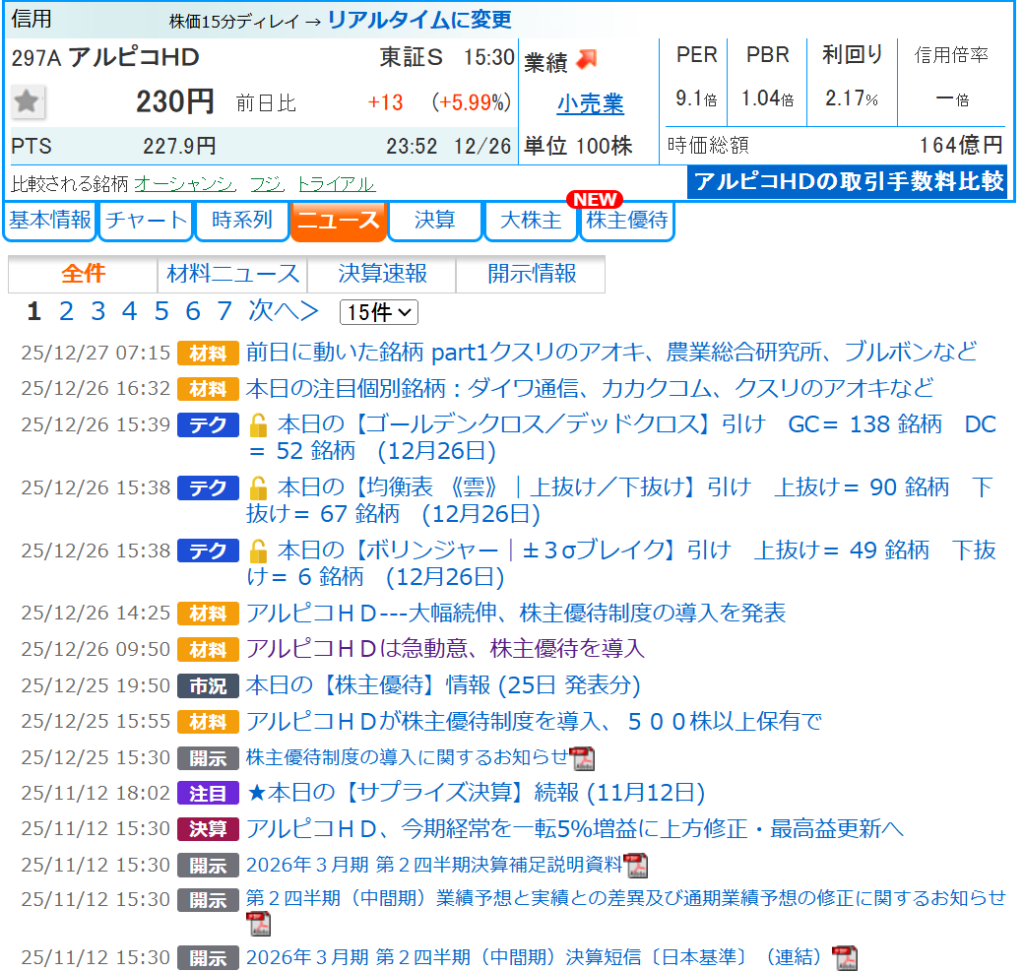
Task: Open PDF icon for 決算短信〔日本基準〕
Action: pyautogui.click(x=846, y=957)
